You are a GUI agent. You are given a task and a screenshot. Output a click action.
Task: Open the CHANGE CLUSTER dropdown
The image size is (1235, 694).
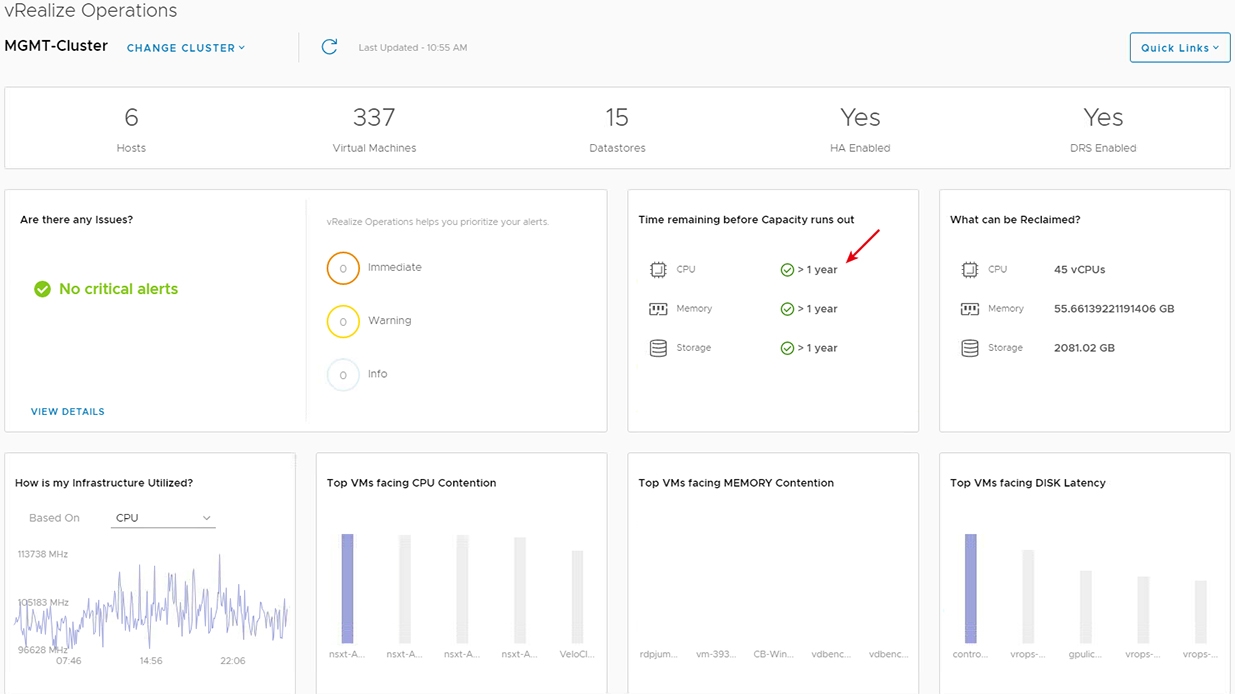(186, 48)
